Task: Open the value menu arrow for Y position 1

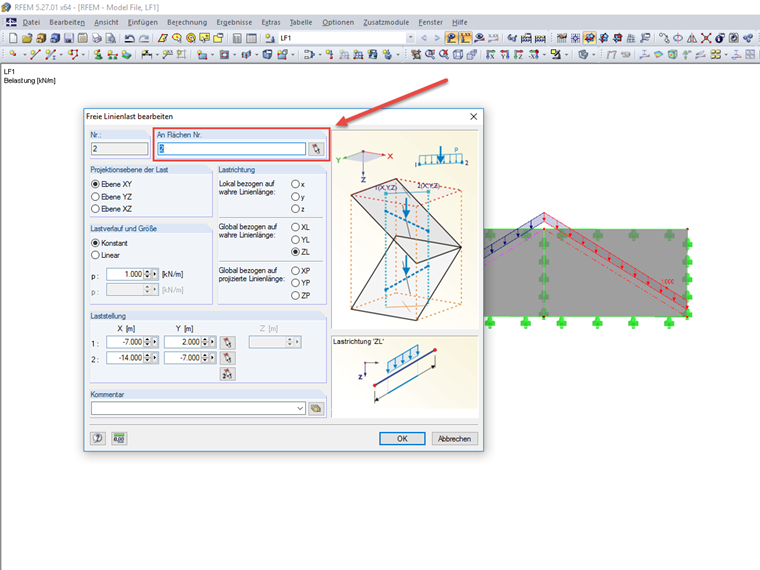Action: (x=213, y=342)
